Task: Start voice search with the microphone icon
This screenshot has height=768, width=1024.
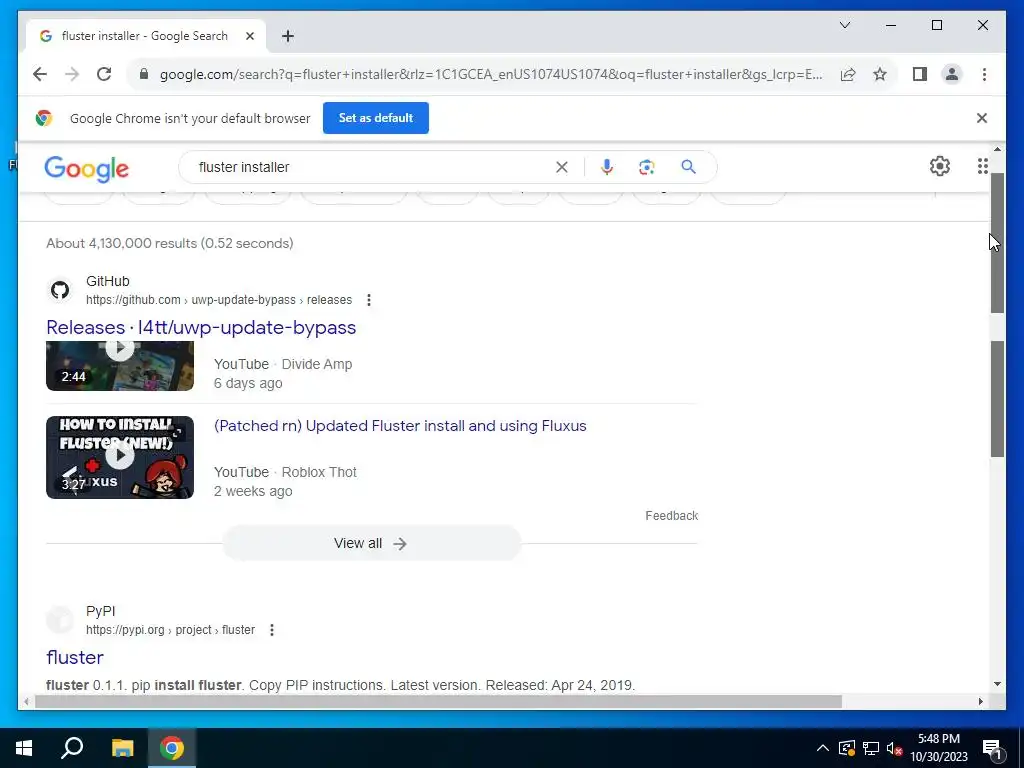Action: 607,167
